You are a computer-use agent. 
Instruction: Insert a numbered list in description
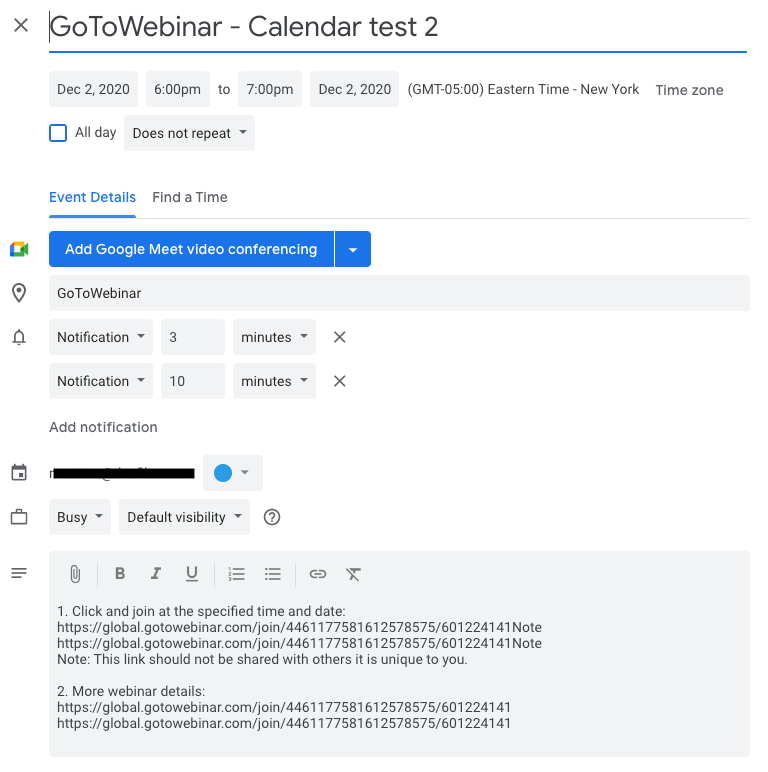(237, 574)
